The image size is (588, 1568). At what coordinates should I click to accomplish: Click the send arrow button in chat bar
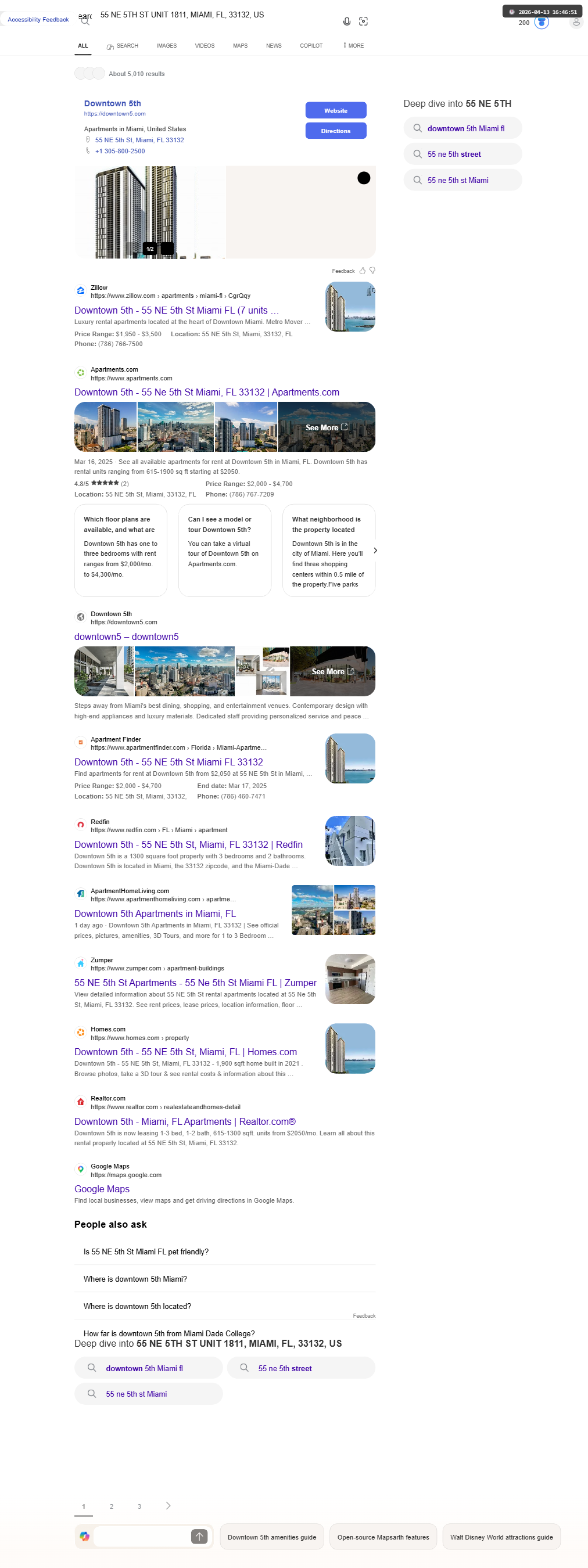click(199, 1536)
